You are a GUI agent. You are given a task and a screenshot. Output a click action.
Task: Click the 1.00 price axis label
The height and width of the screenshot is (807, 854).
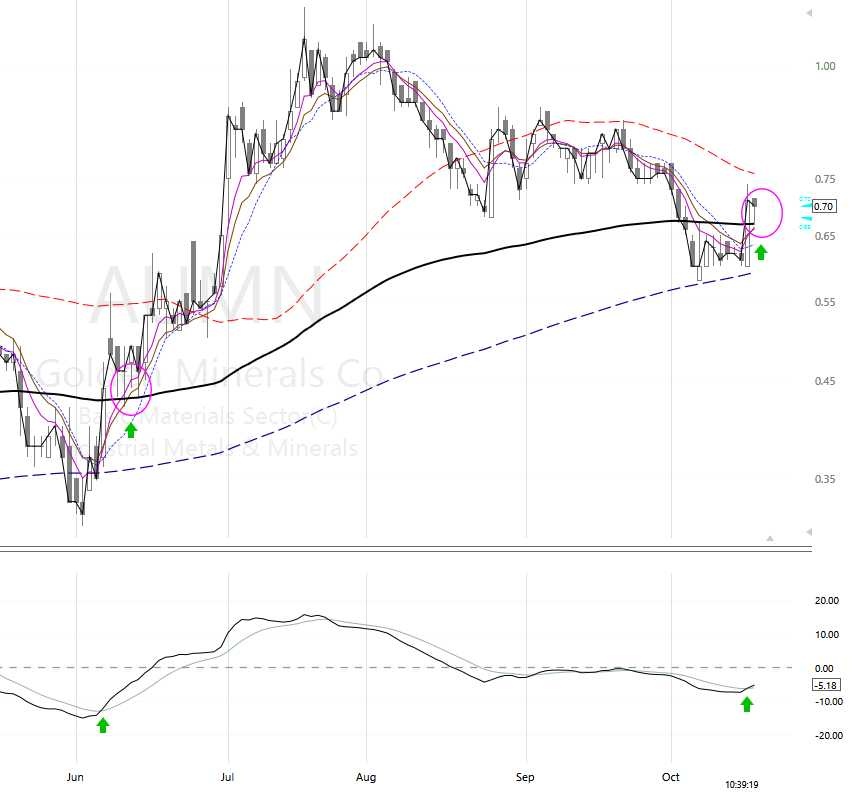coord(825,66)
